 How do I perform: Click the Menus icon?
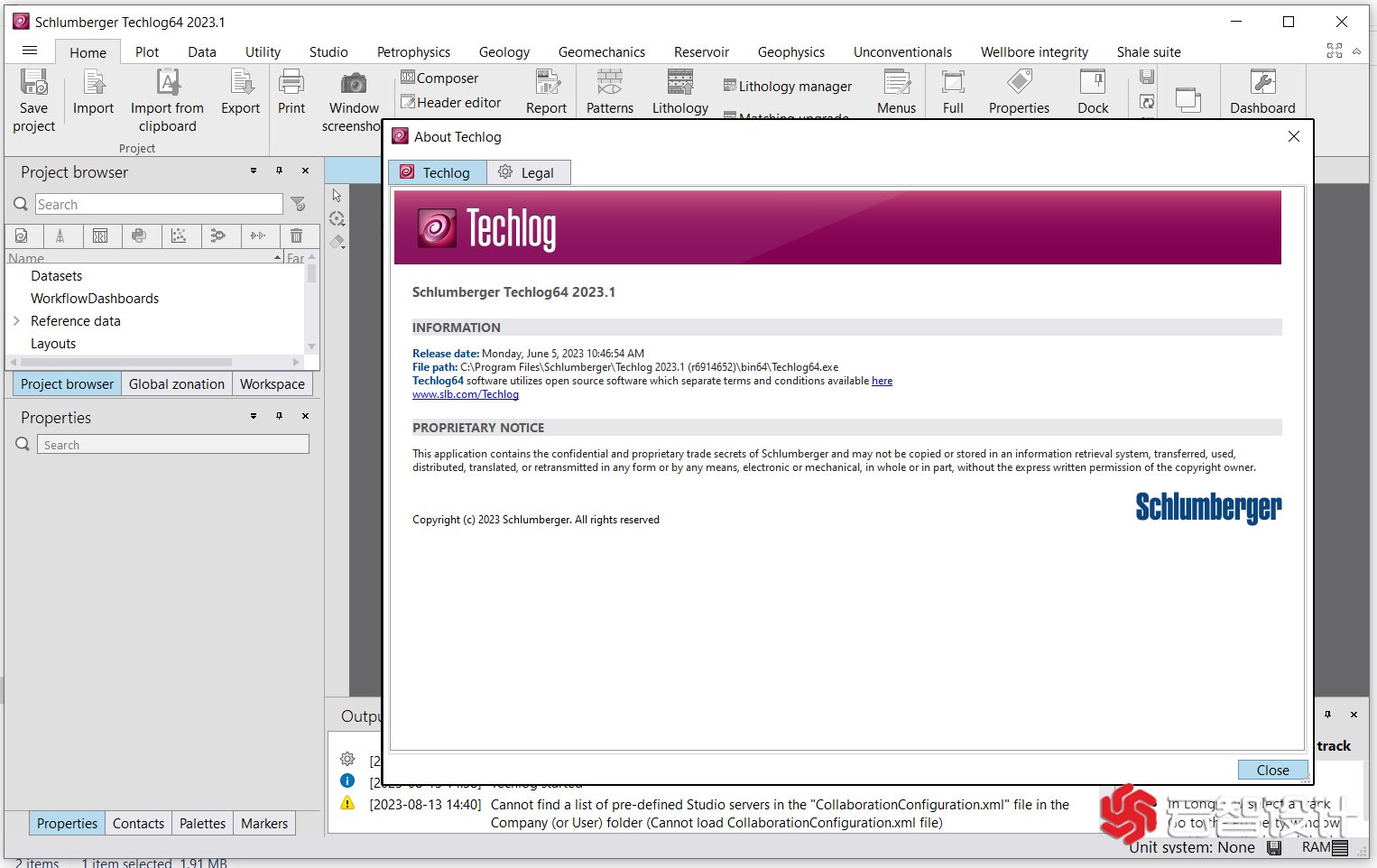896,83
